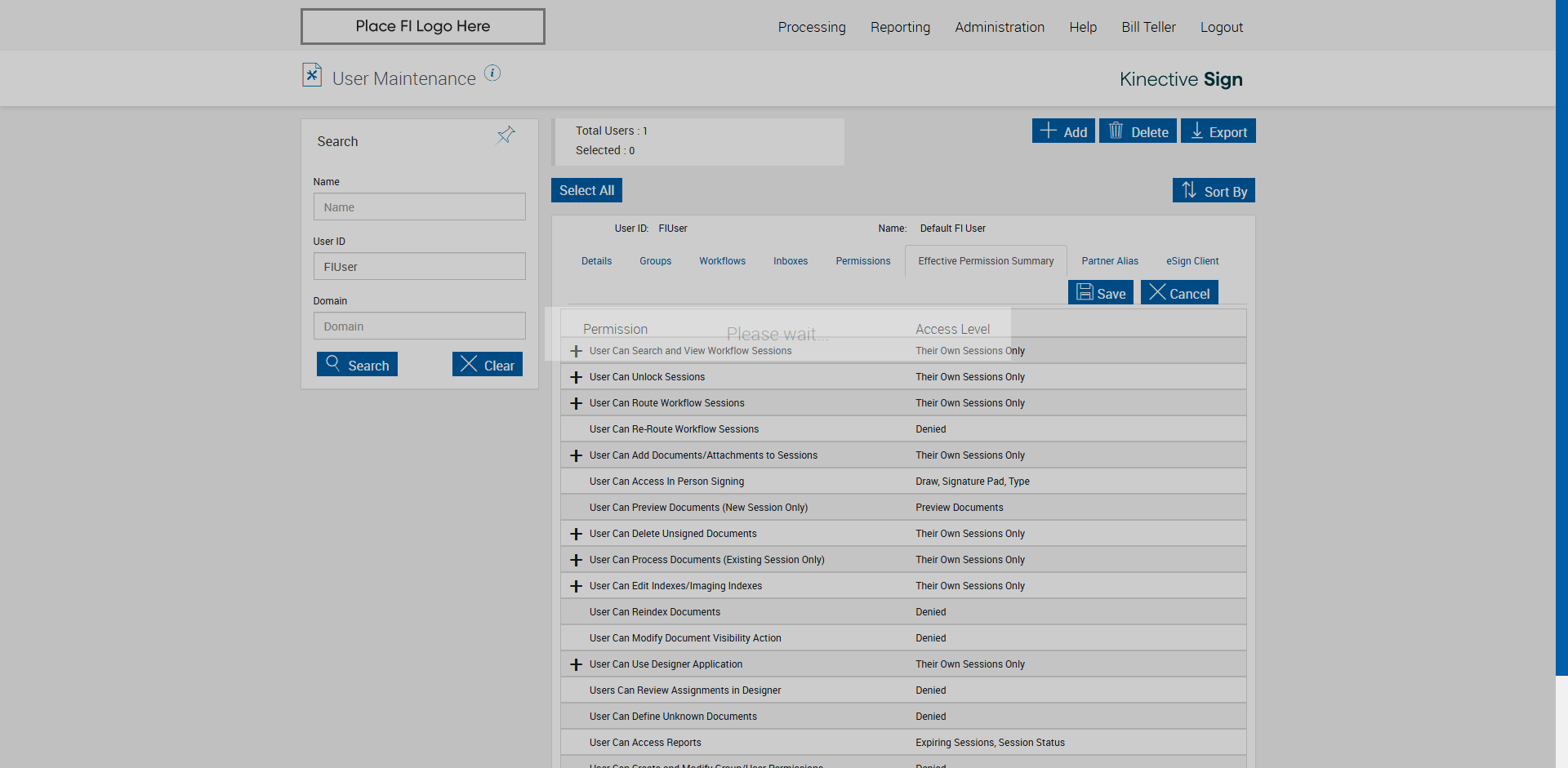Click the info icon beside User Maintenance
Screen dimensions: 1568x768
492,73
